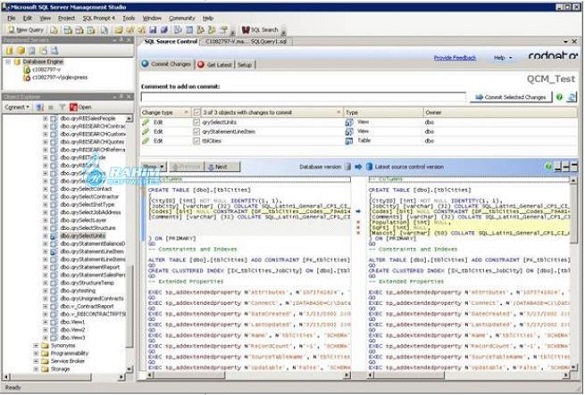This screenshot has width=585, height=395.
Task: Click the refresh icon beside Commit Selected Changes
Action: 572,97
